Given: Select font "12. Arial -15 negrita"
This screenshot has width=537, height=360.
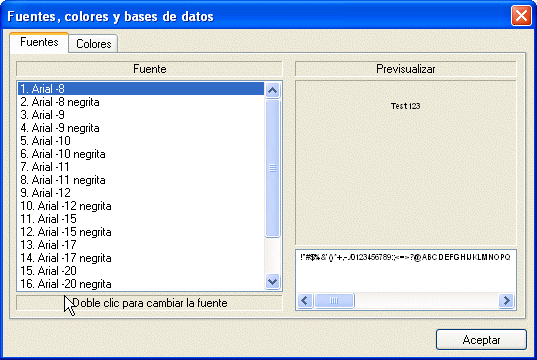Looking at the screenshot, I should click(141, 232).
